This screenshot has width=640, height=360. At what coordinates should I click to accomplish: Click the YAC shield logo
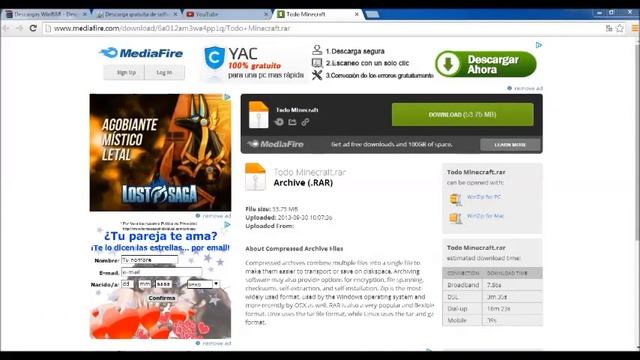pyautogui.click(x=214, y=58)
